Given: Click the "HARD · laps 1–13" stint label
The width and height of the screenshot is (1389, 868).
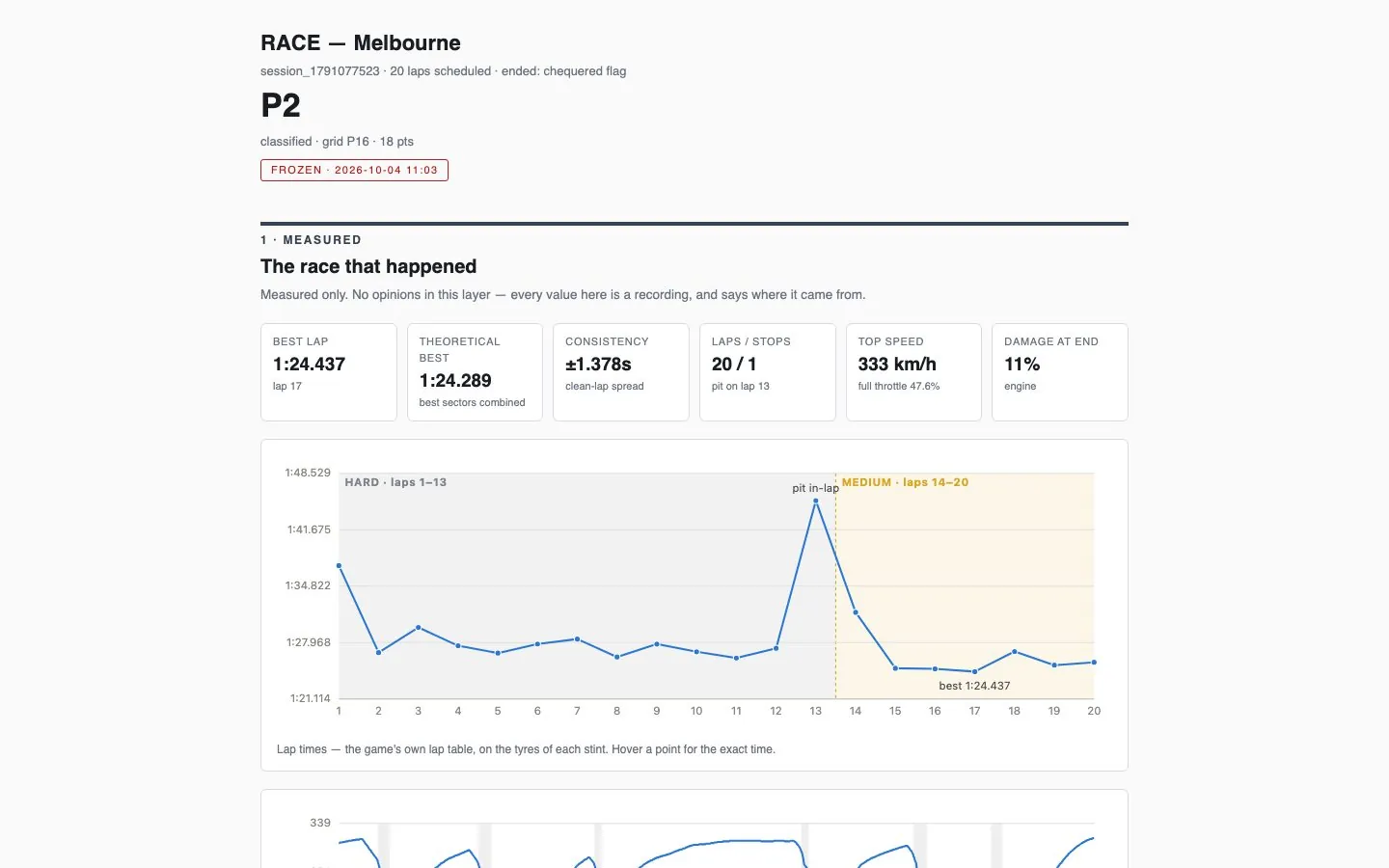Looking at the screenshot, I should 395,482.
